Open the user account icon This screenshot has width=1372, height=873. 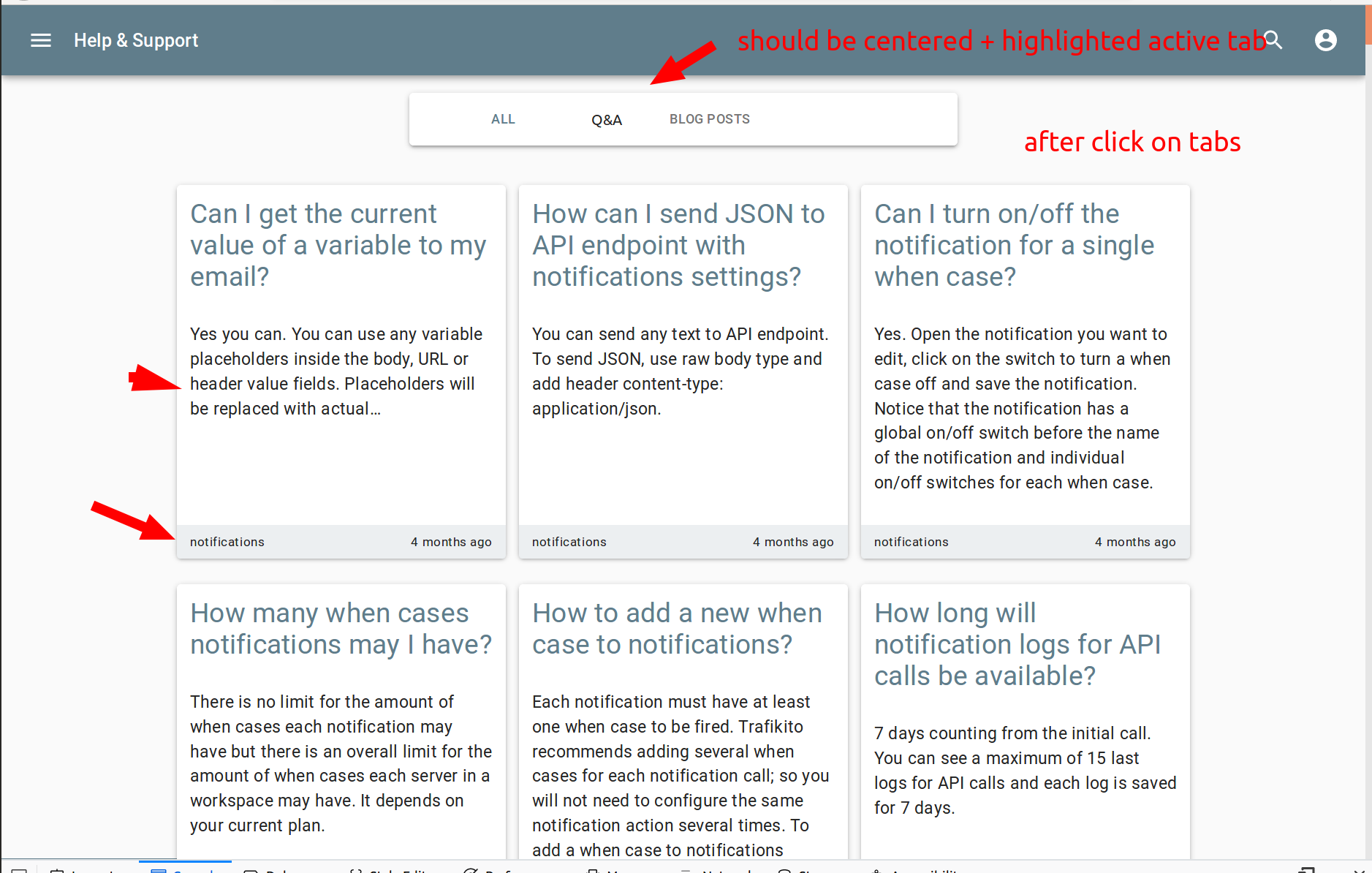[1326, 40]
